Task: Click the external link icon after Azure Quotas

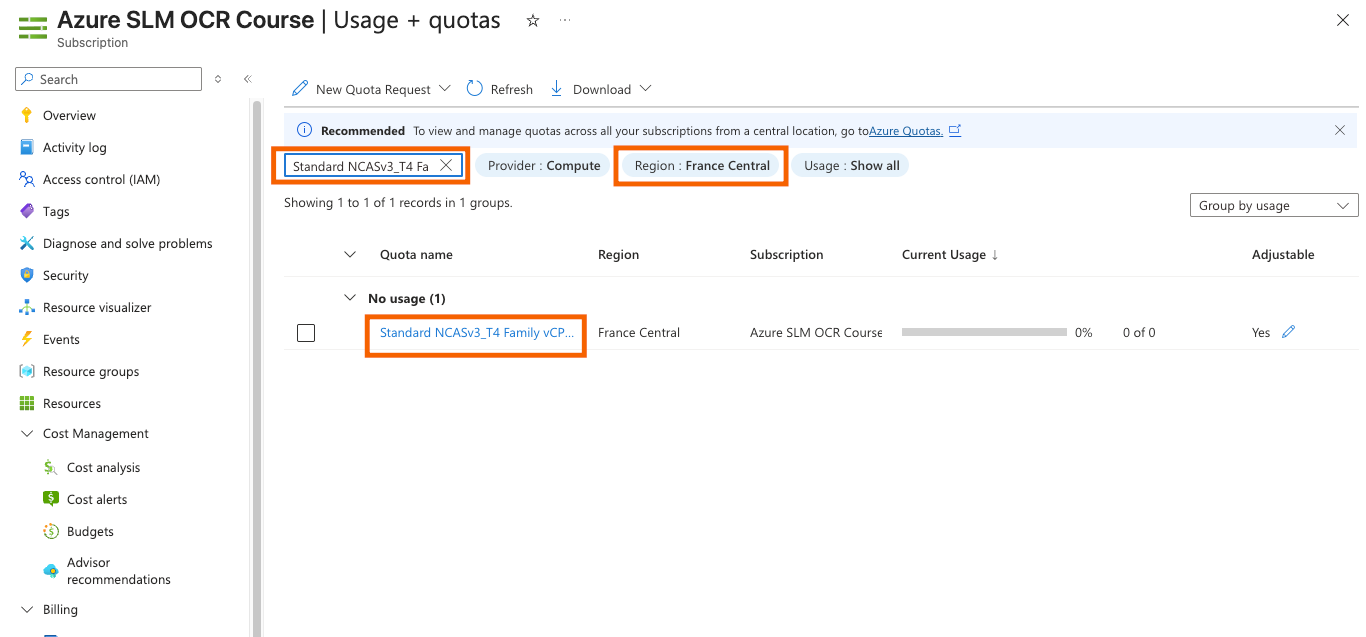Action: [955, 130]
